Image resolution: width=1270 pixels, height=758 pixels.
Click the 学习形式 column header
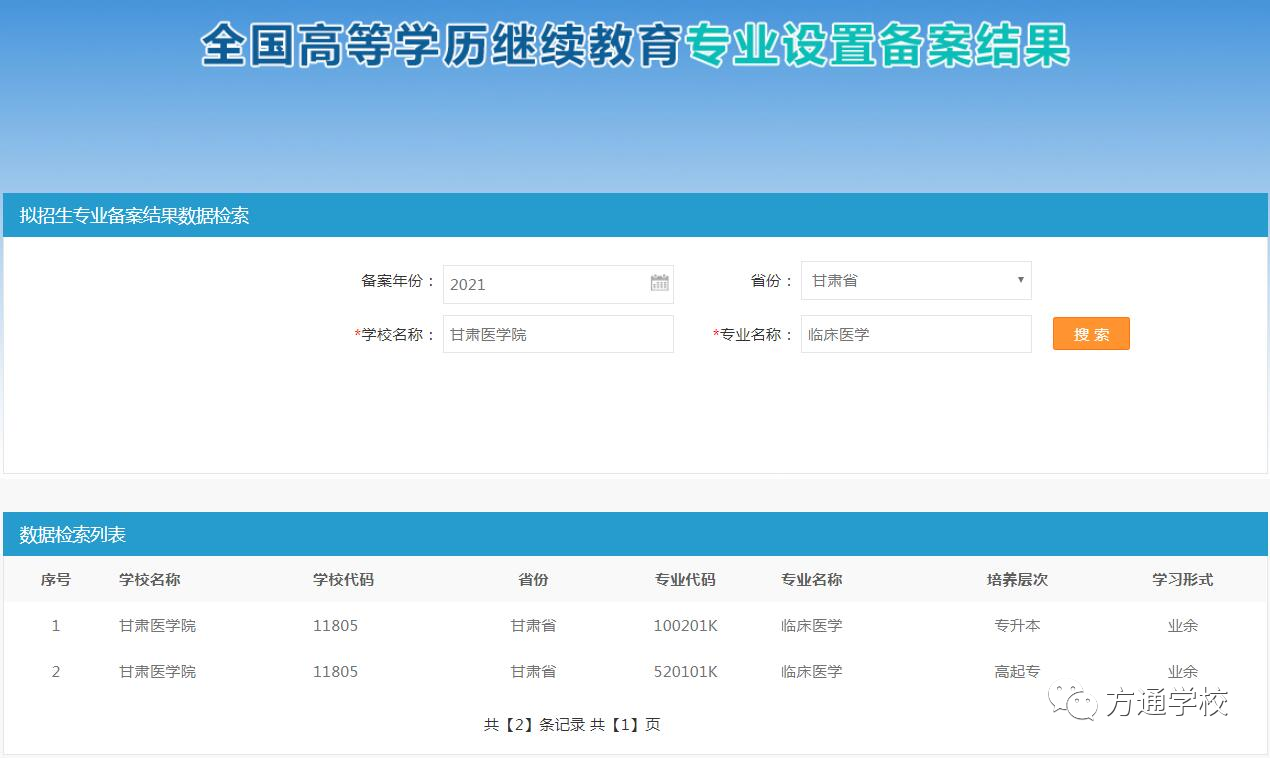coord(1182,580)
